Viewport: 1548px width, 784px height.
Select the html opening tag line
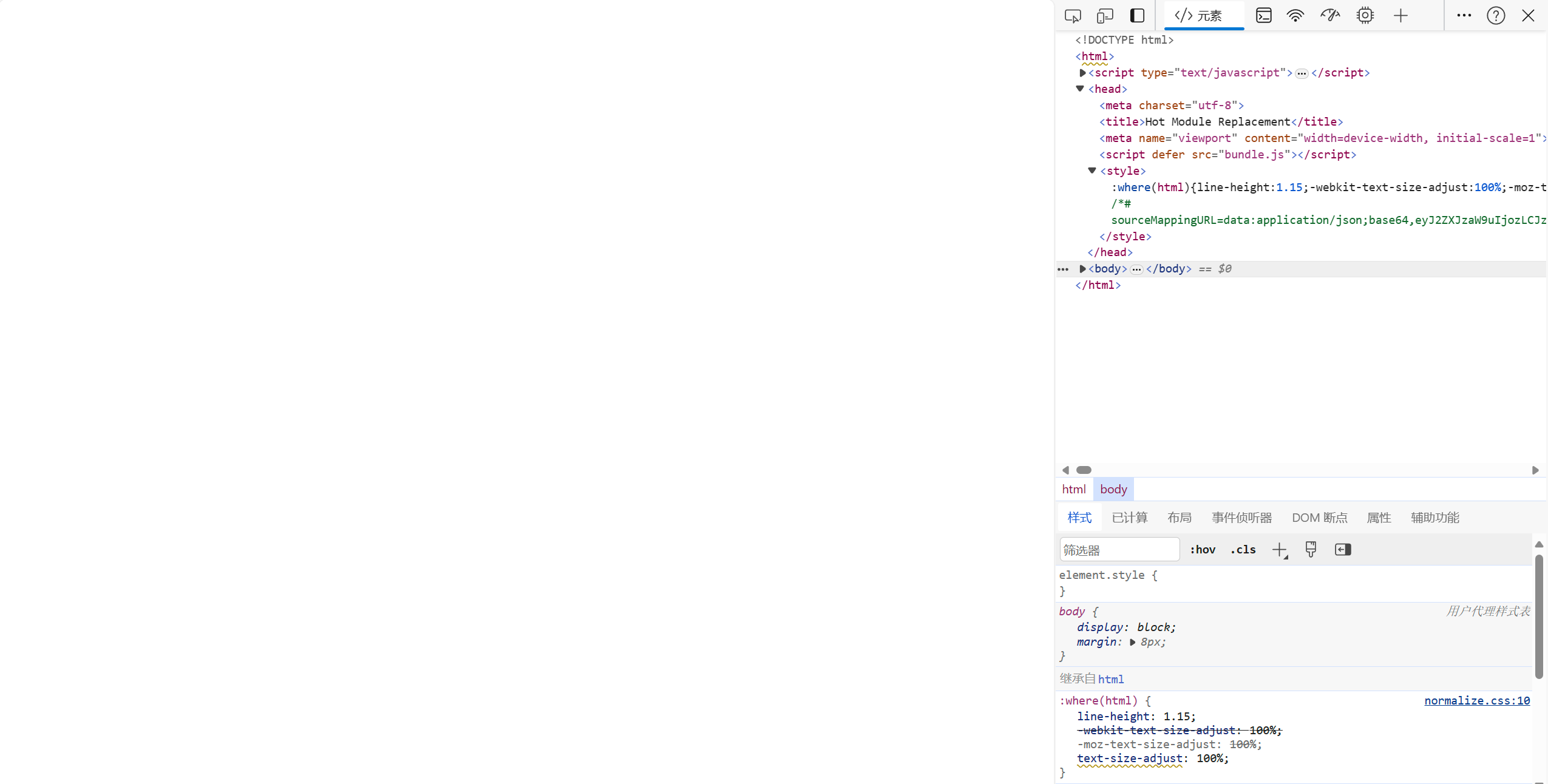click(1095, 56)
